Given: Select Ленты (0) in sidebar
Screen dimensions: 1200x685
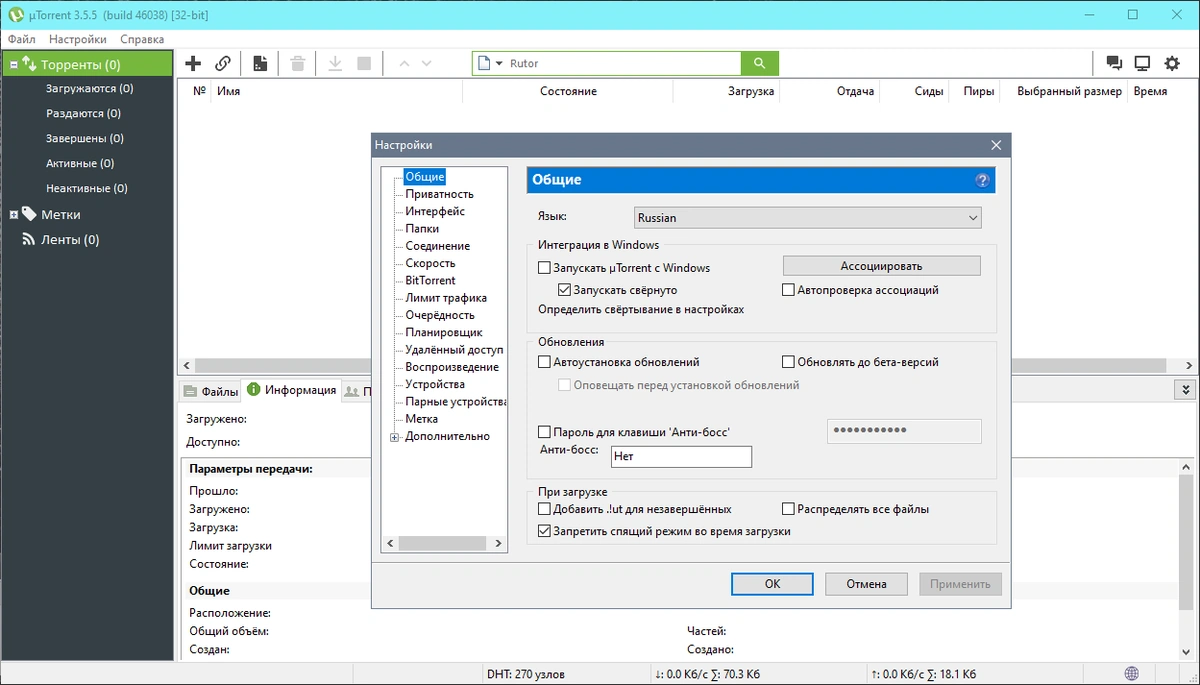Looking at the screenshot, I should pyautogui.click(x=70, y=240).
